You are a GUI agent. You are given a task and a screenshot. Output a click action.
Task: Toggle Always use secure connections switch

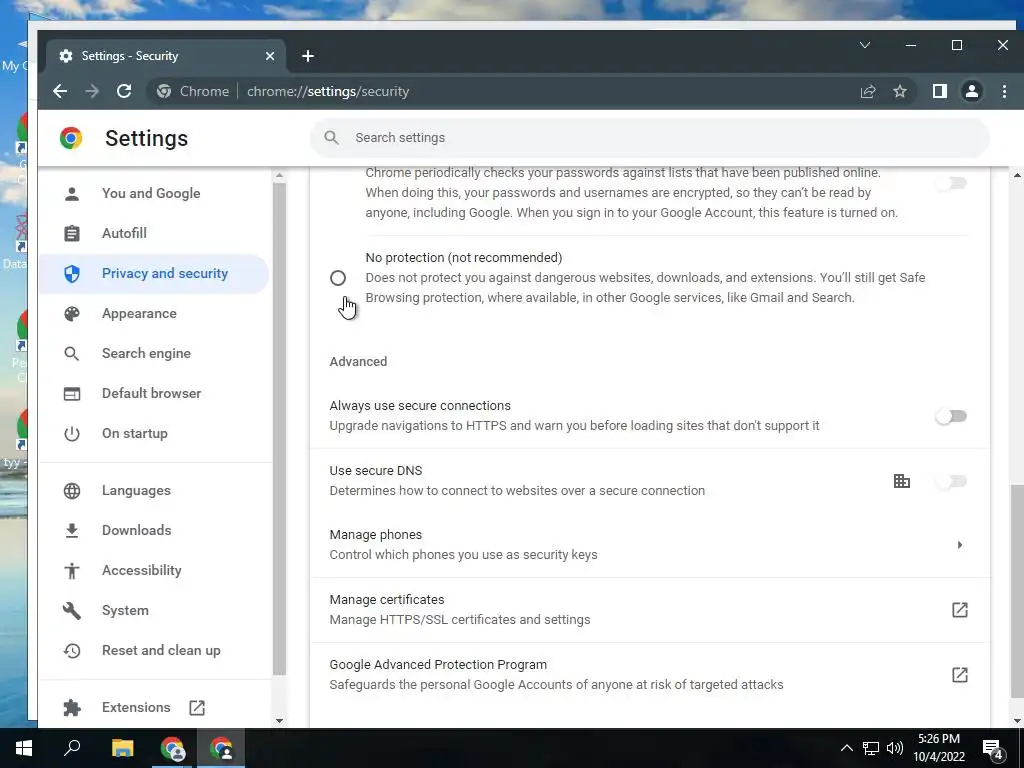[x=951, y=416]
